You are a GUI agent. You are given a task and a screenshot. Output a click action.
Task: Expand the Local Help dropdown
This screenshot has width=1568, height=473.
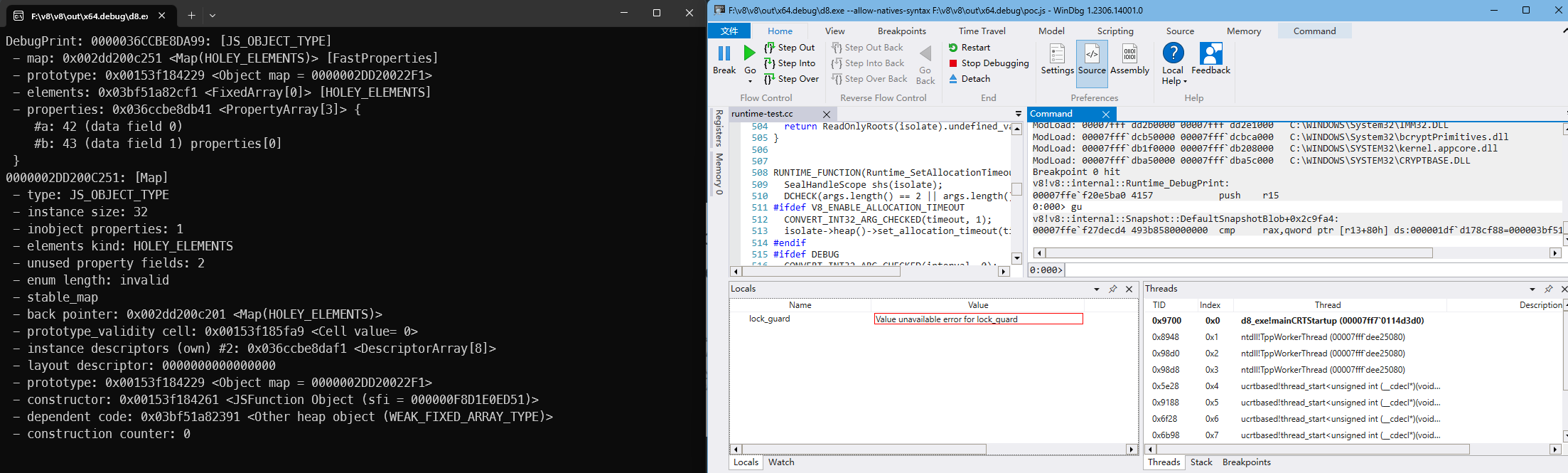point(1185,82)
